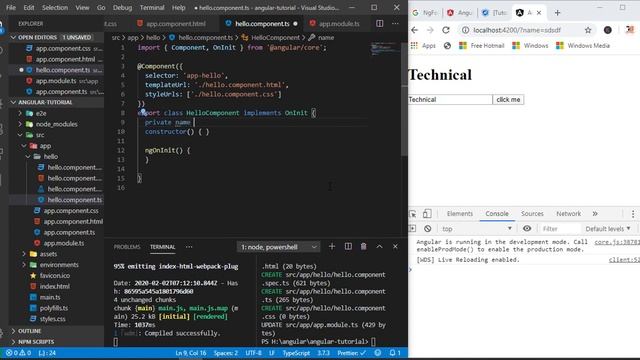
Task: Close the active Chrome tab
Action: 539,13
